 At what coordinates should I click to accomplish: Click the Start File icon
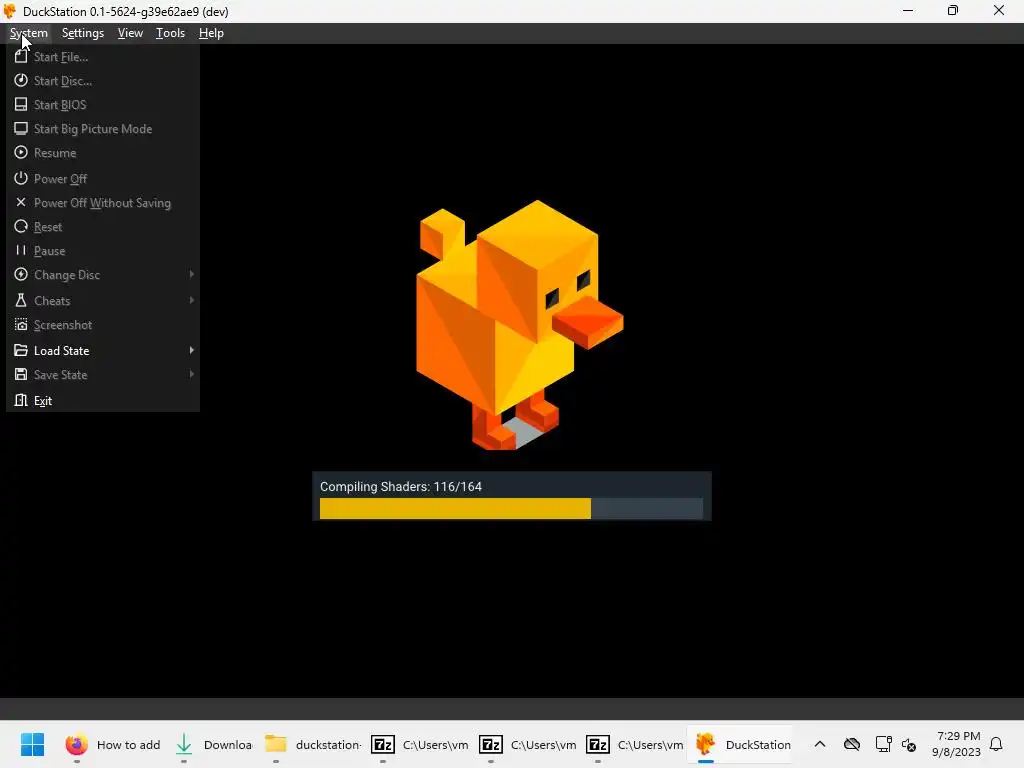21,57
